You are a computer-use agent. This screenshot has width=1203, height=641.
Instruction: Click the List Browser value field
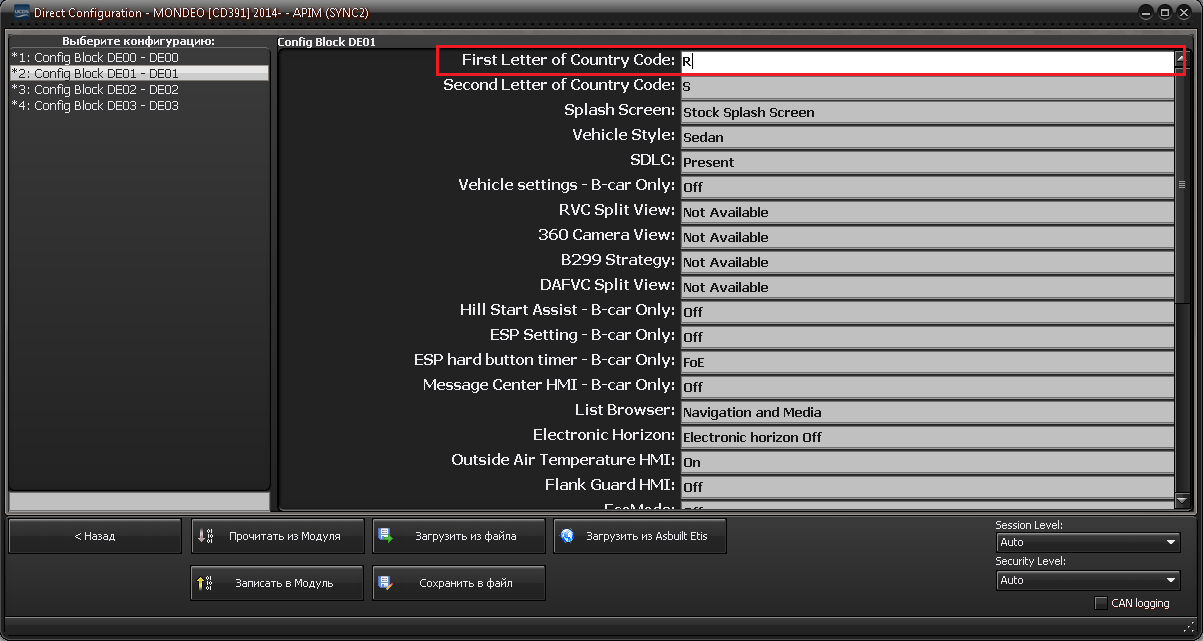pyautogui.click(x=927, y=412)
